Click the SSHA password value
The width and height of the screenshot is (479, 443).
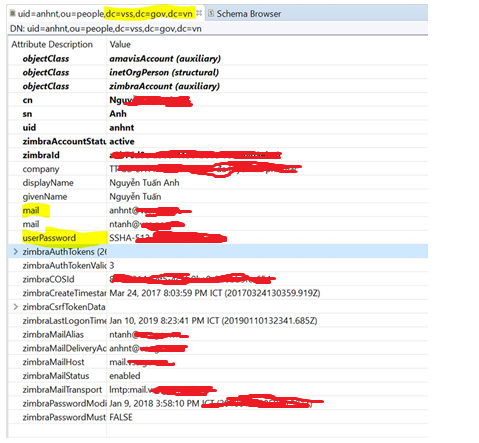168,238
